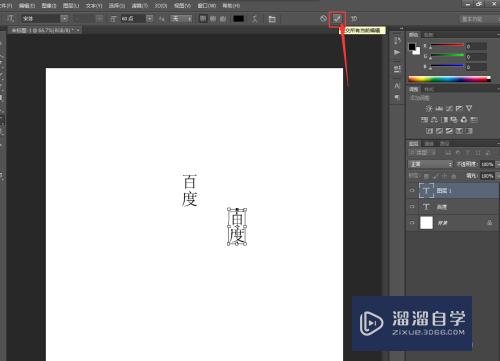Toggle visibility of second text layer

(x=412, y=207)
